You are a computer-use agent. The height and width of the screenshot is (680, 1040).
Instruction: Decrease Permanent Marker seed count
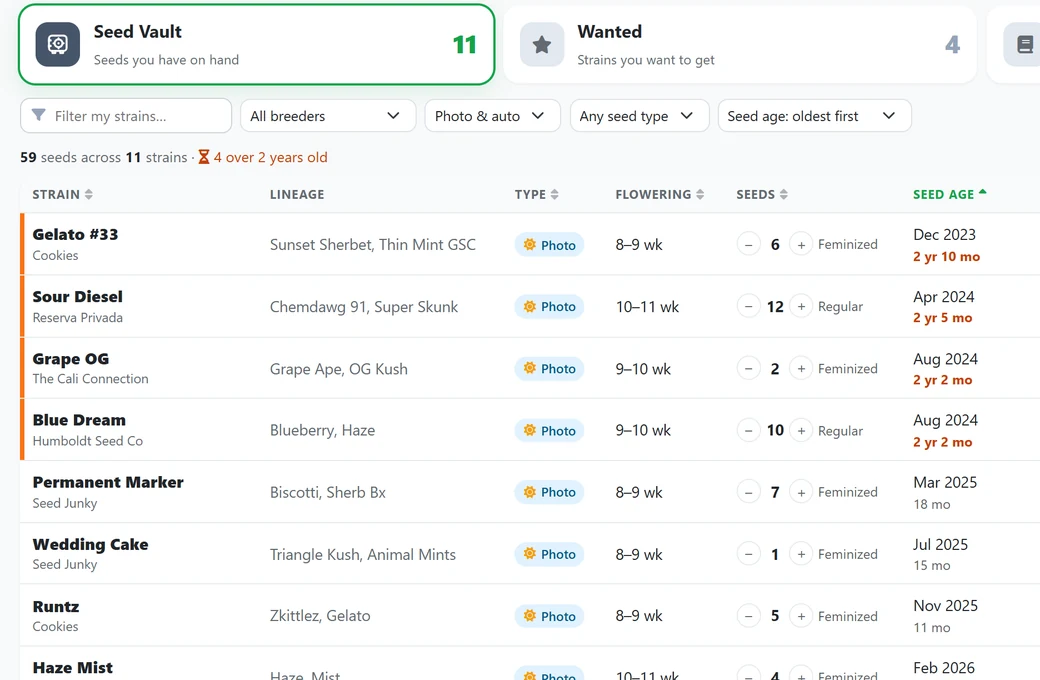(x=748, y=492)
